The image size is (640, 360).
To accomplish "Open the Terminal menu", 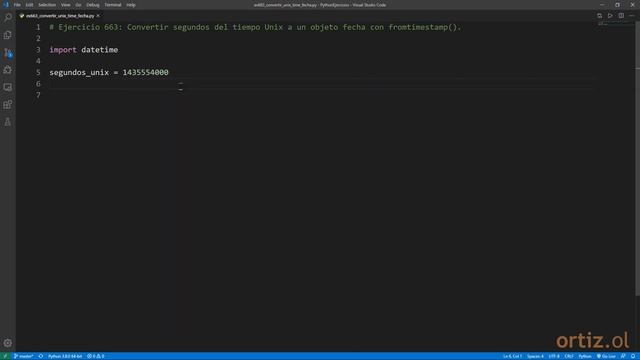I will coord(113,5).
